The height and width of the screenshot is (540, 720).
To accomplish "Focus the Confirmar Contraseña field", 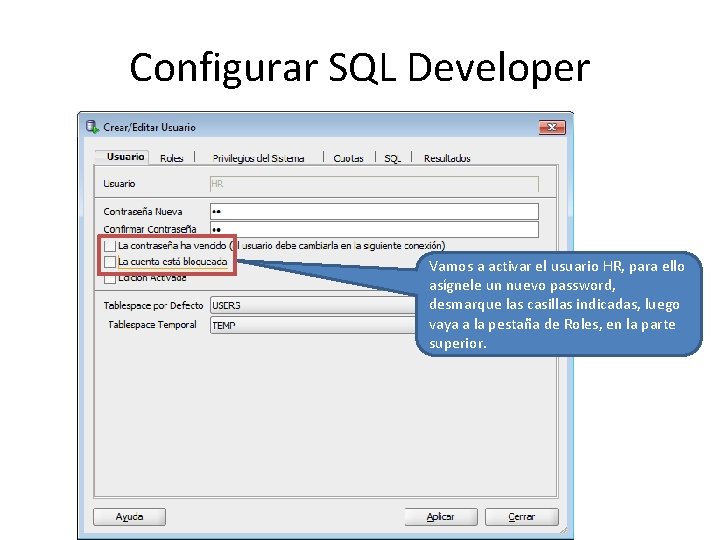I will [x=374, y=229].
